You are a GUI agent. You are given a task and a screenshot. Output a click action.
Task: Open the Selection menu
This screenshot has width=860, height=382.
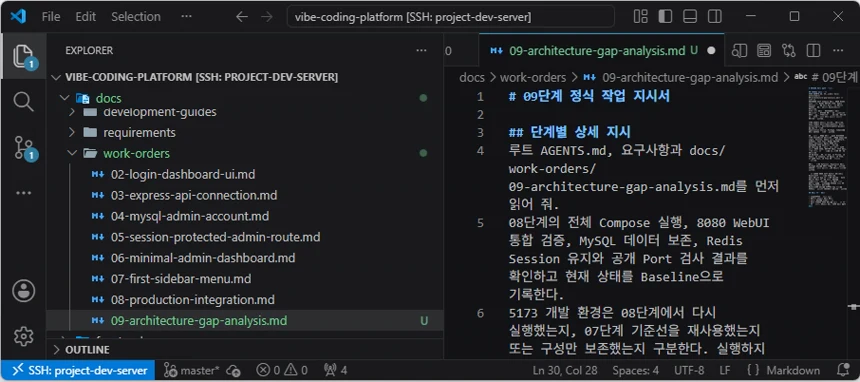136,16
